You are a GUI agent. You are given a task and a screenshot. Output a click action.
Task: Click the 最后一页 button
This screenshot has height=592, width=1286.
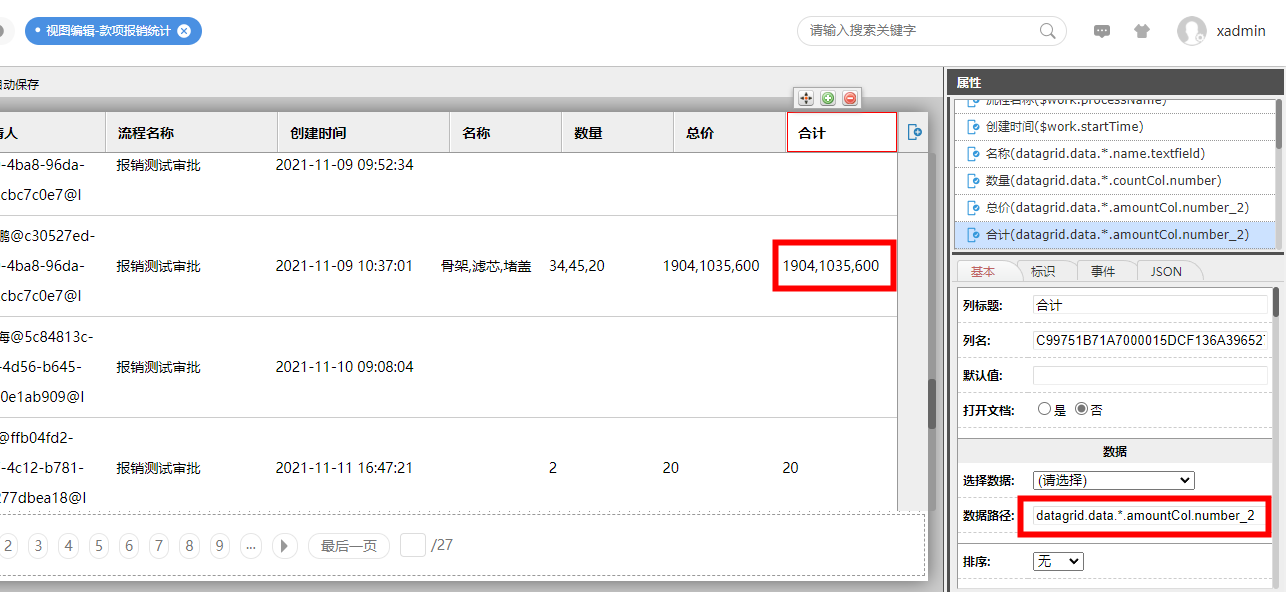[x=348, y=545]
